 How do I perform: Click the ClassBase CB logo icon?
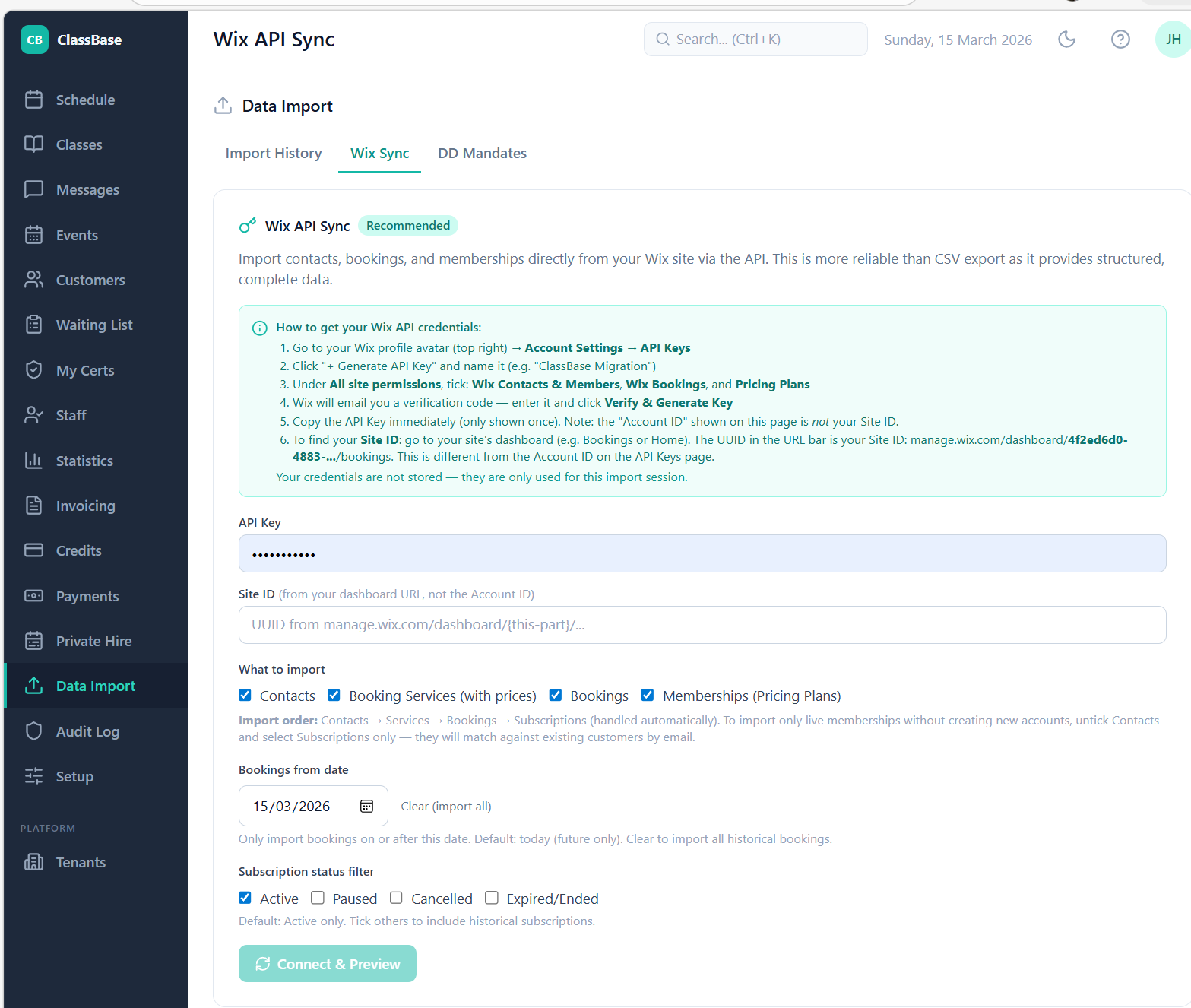pos(34,40)
